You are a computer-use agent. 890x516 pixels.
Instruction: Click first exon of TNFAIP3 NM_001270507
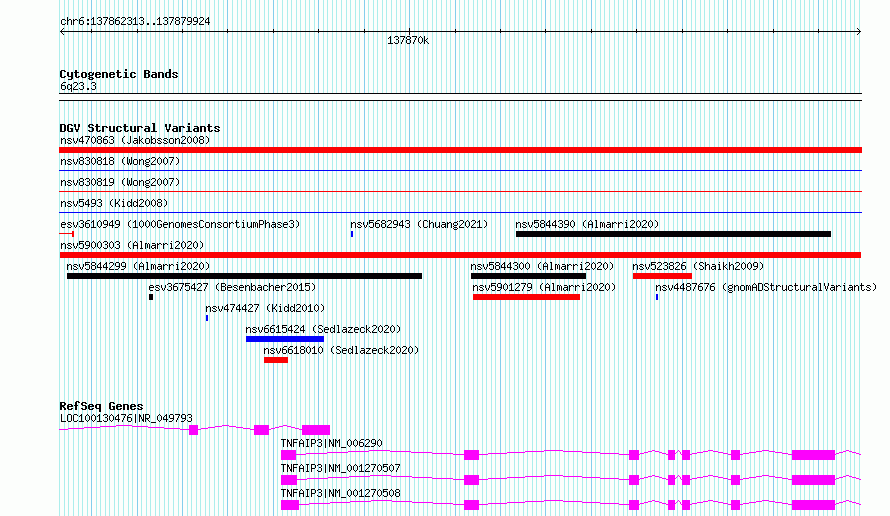click(x=288, y=480)
